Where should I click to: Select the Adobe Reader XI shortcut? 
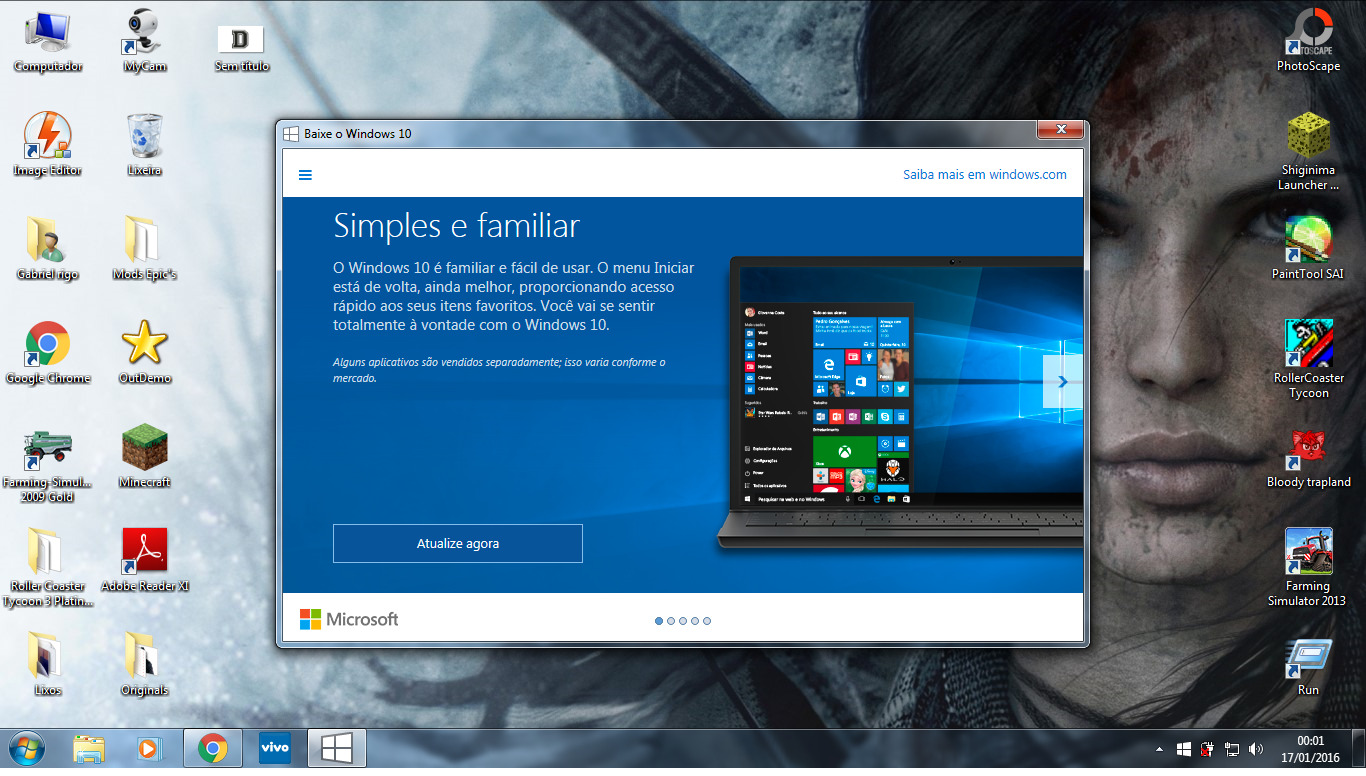coord(145,561)
